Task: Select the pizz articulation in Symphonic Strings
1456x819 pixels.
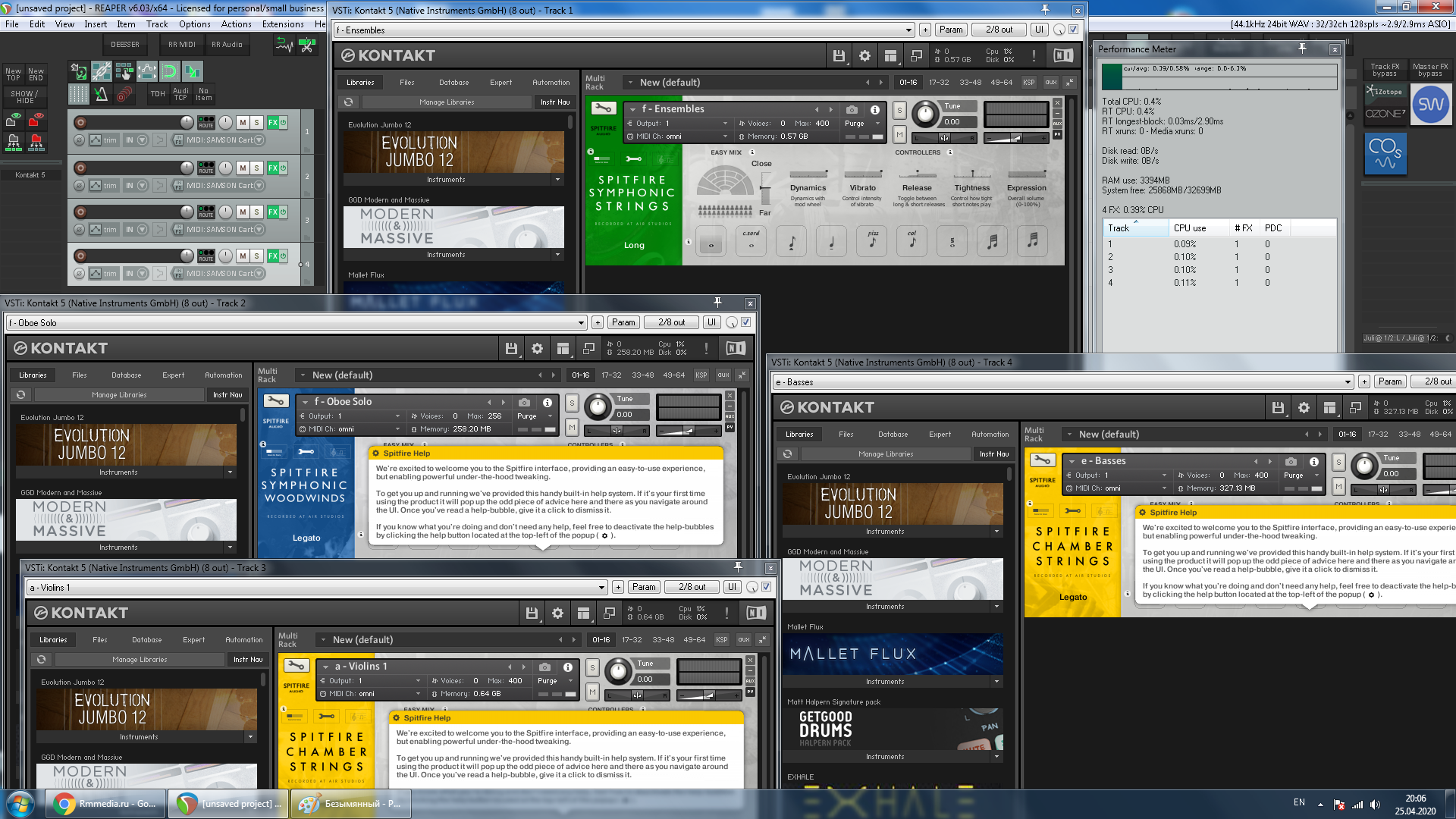Action: [872, 241]
